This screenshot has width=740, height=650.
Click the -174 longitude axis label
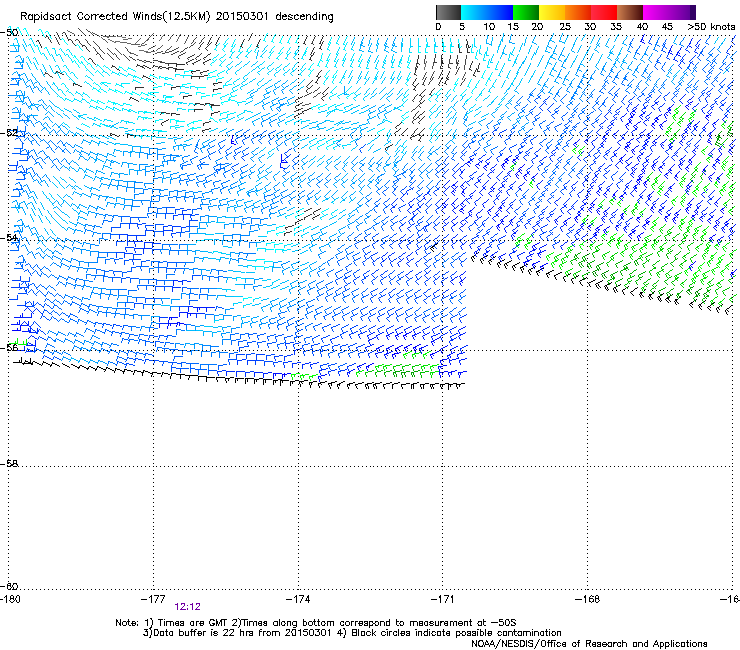point(298,599)
